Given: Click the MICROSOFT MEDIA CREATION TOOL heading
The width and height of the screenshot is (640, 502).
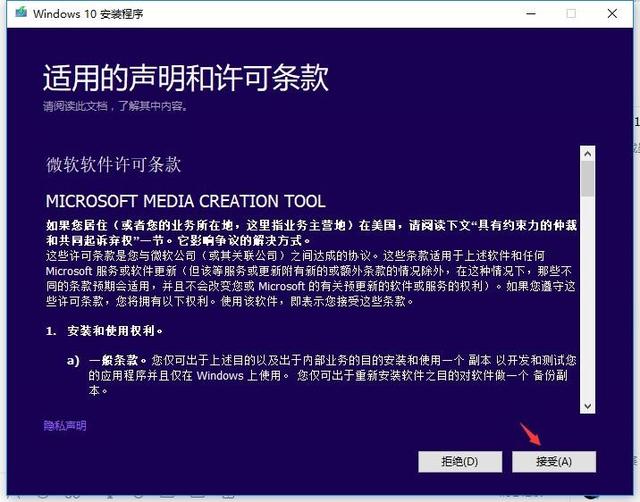Looking at the screenshot, I should tap(186, 201).
